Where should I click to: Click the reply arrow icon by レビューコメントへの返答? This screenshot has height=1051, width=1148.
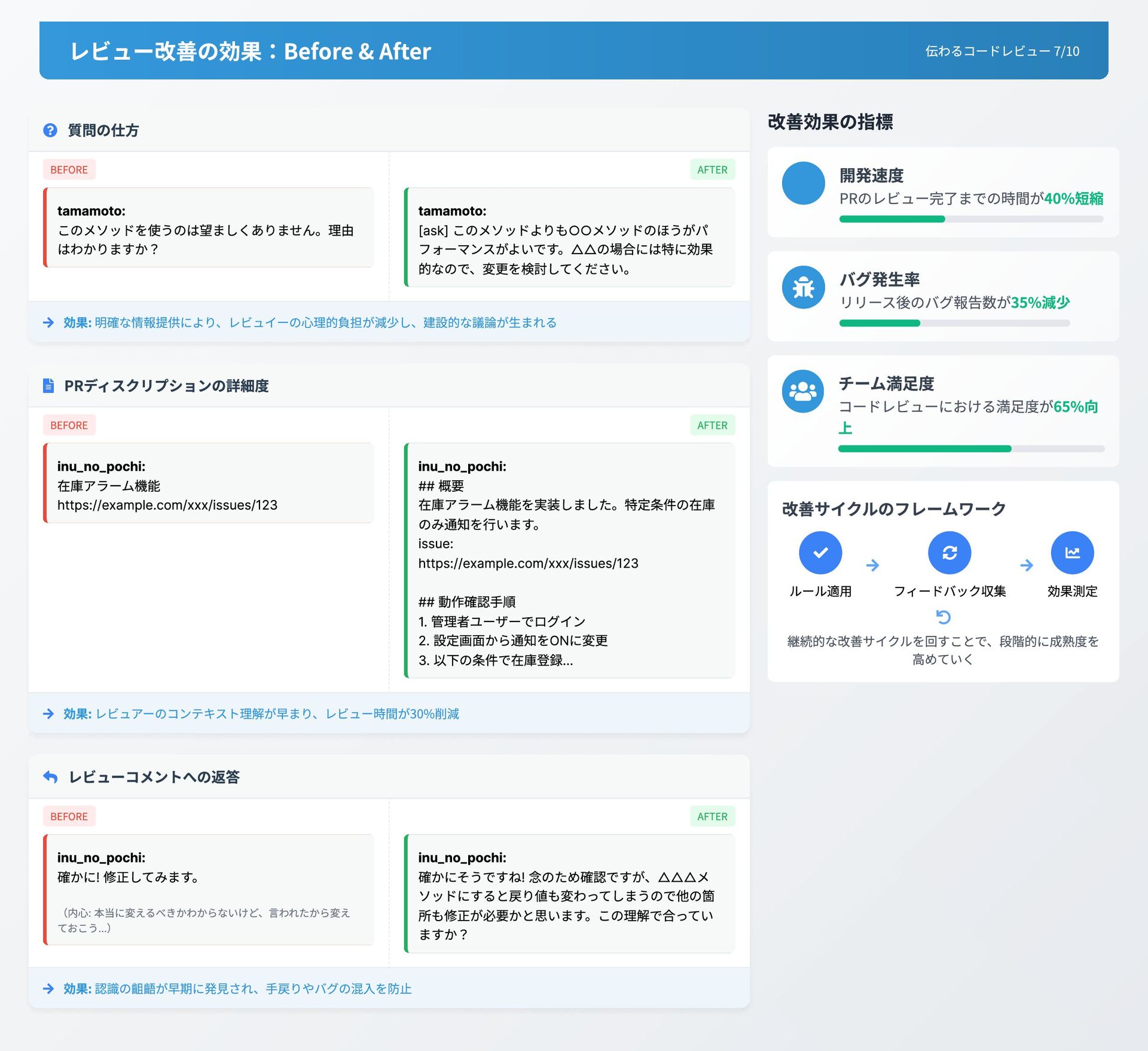click(50, 777)
